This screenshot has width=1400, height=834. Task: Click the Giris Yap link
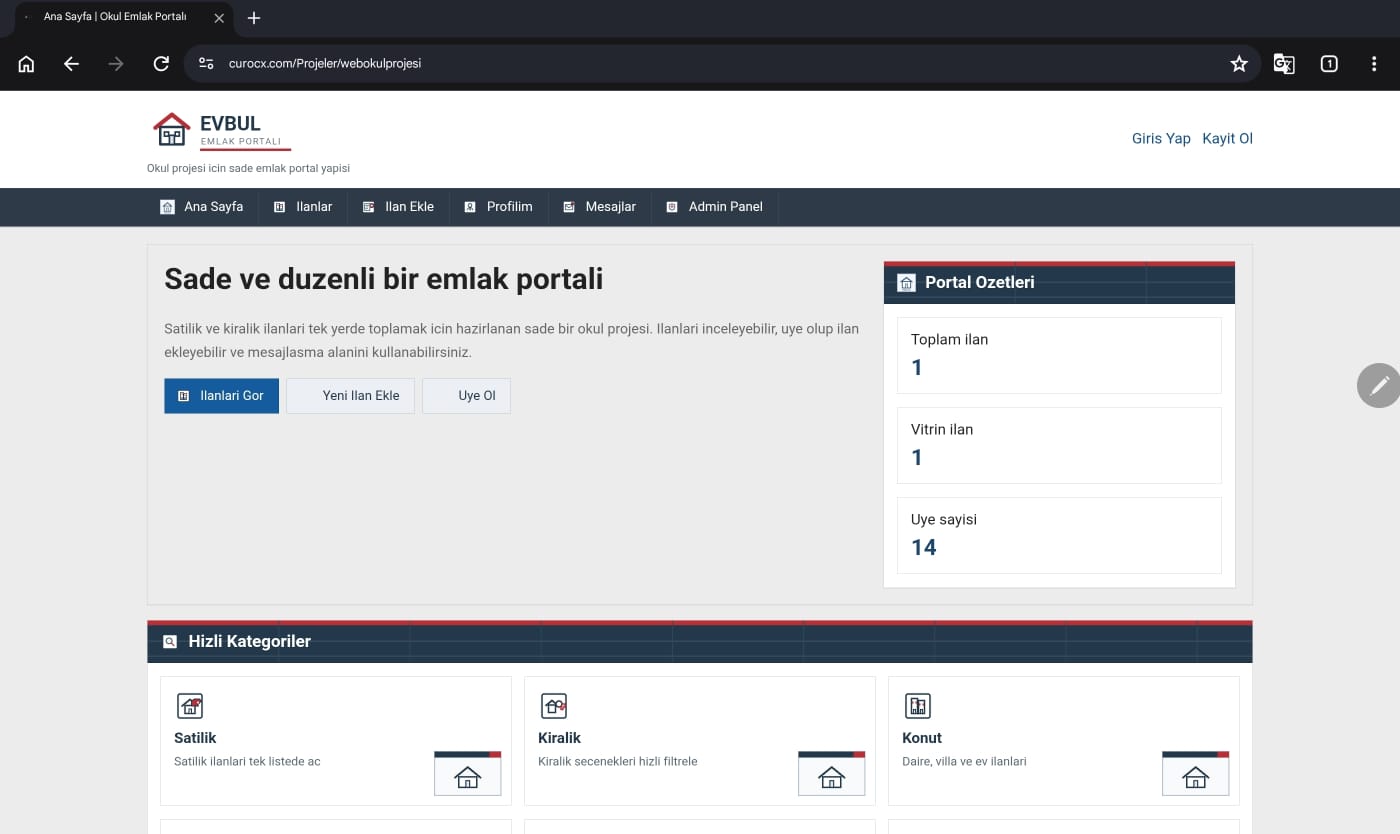(x=1161, y=139)
